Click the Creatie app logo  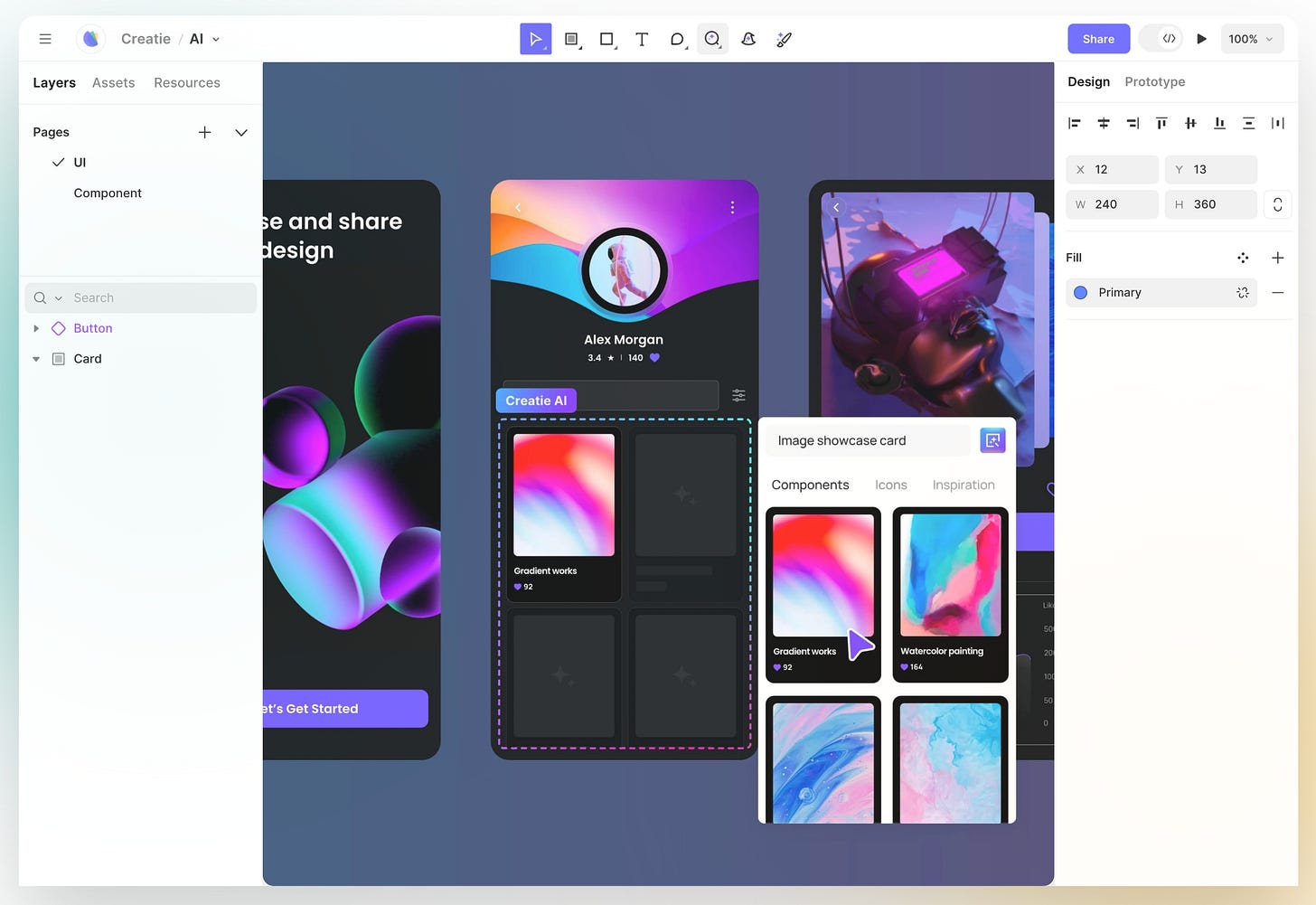[x=90, y=39]
